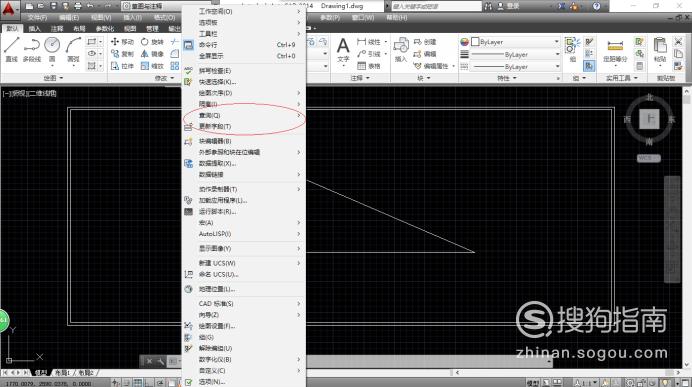Choose the Copy (复制) tool
Viewport: 692px width, 387px height.
122,54
